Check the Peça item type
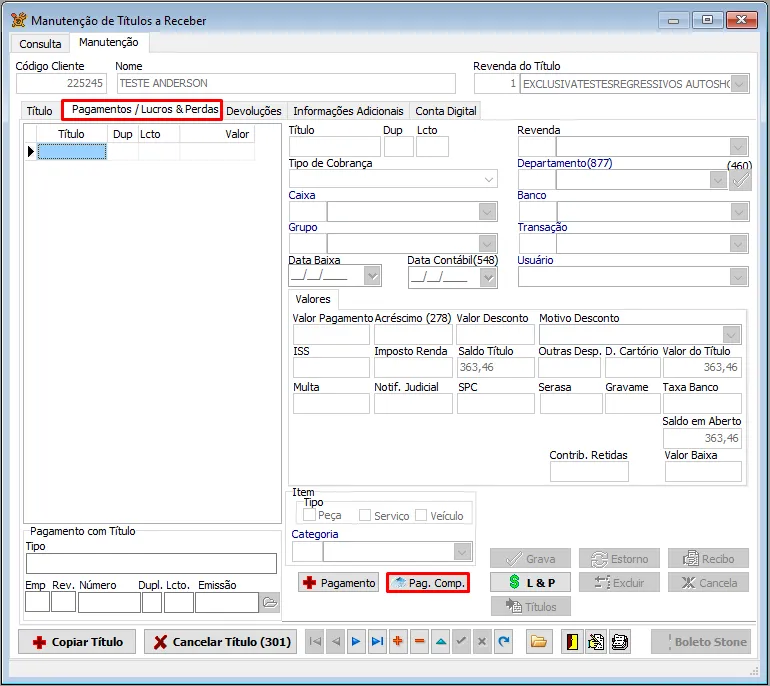This screenshot has height=686, width=770. tap(309, 515)
